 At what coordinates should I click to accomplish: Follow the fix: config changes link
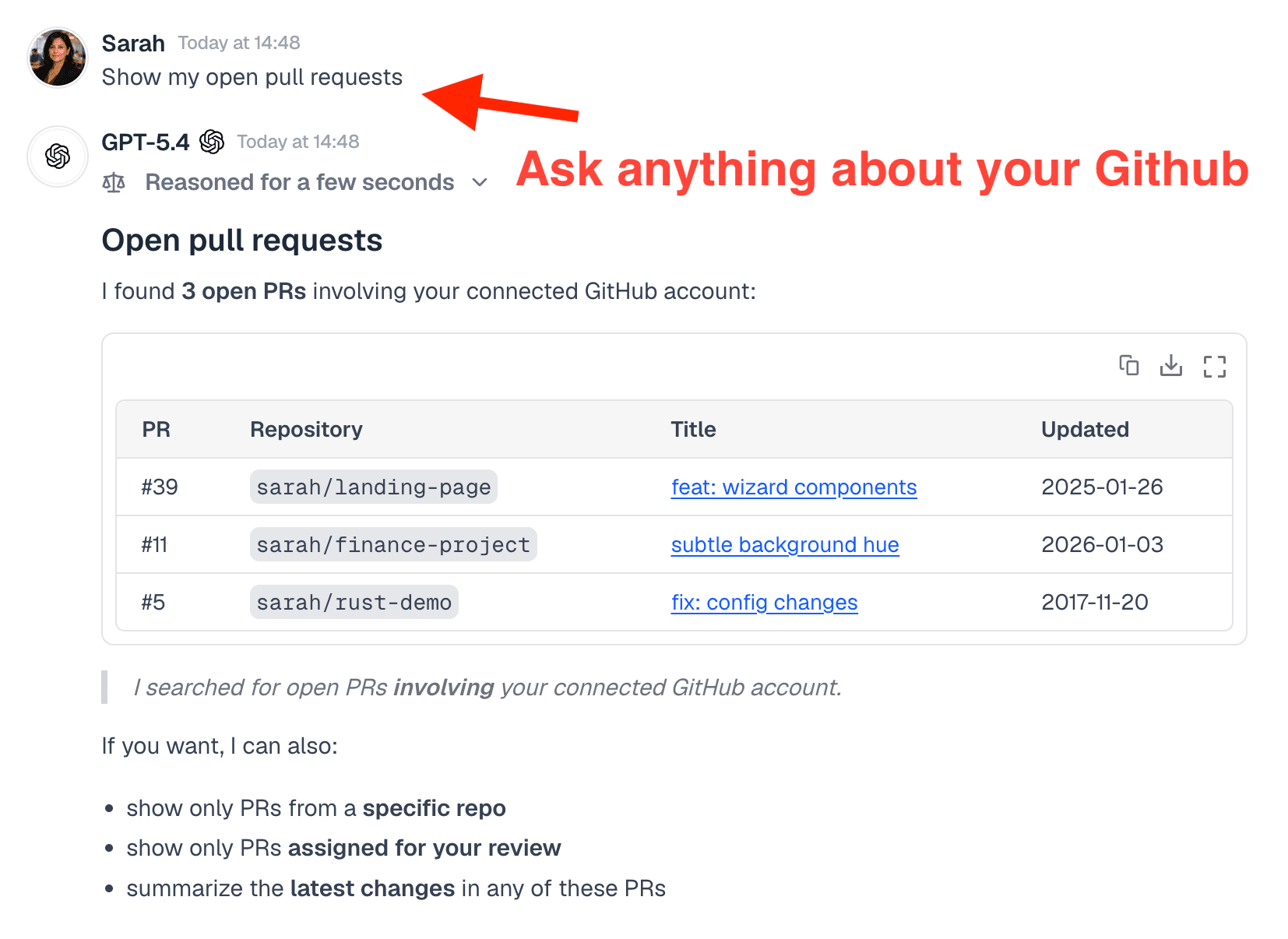(x=764, y=602)
